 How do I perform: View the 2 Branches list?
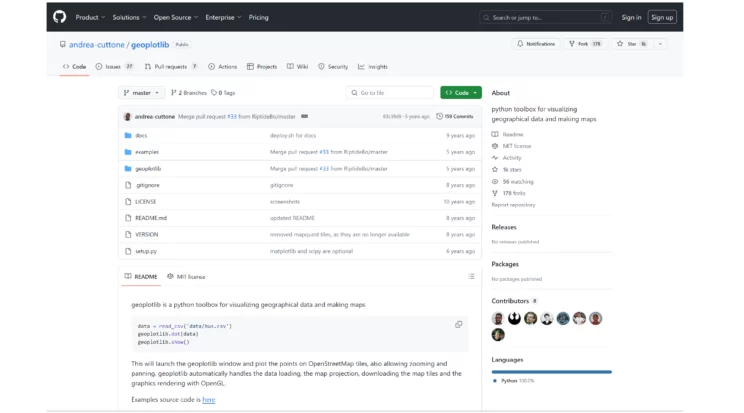pos(189,93)
